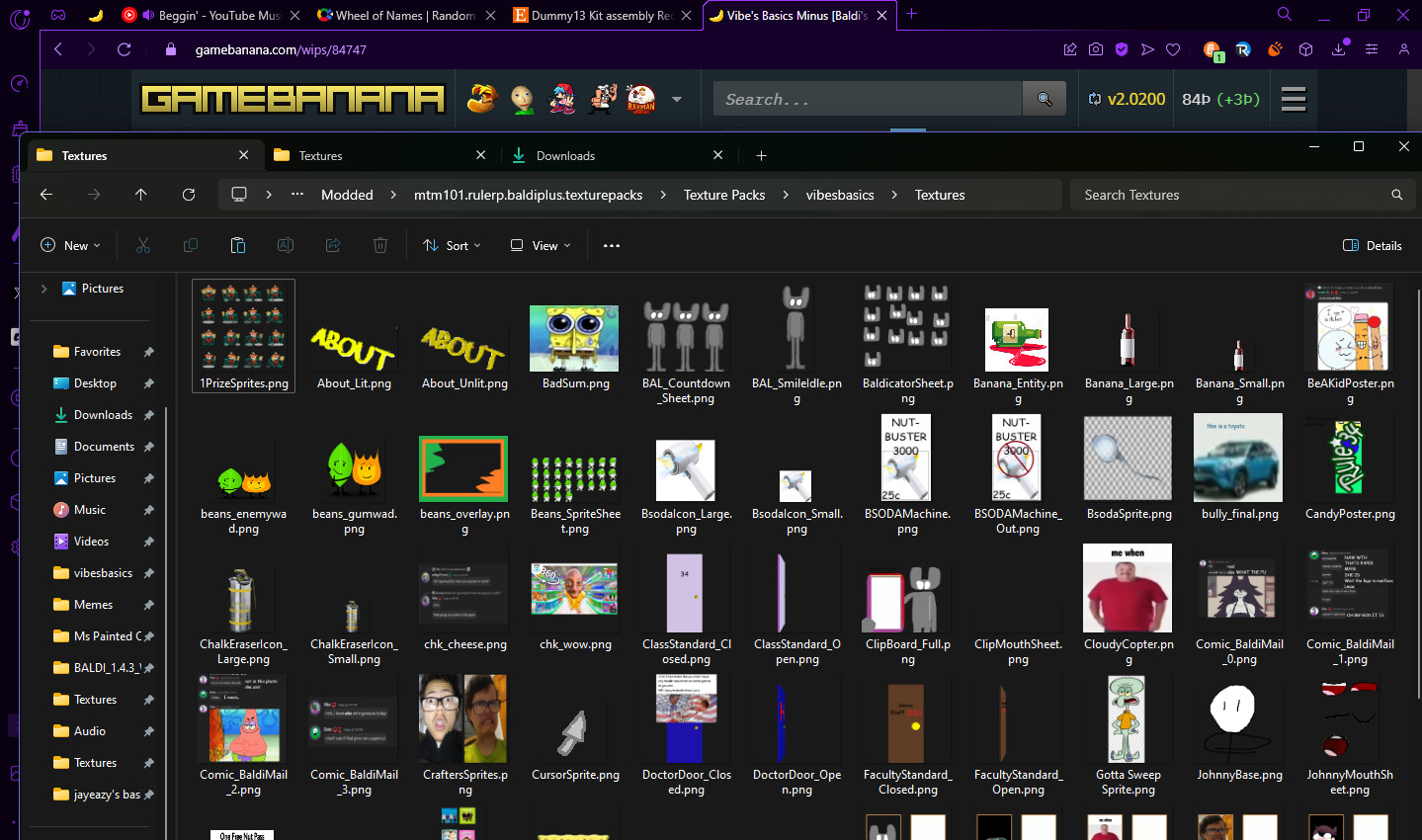Click the Rayman game icon on GameBanana
Screen dimensions: 1422x840
coord(641,99)
